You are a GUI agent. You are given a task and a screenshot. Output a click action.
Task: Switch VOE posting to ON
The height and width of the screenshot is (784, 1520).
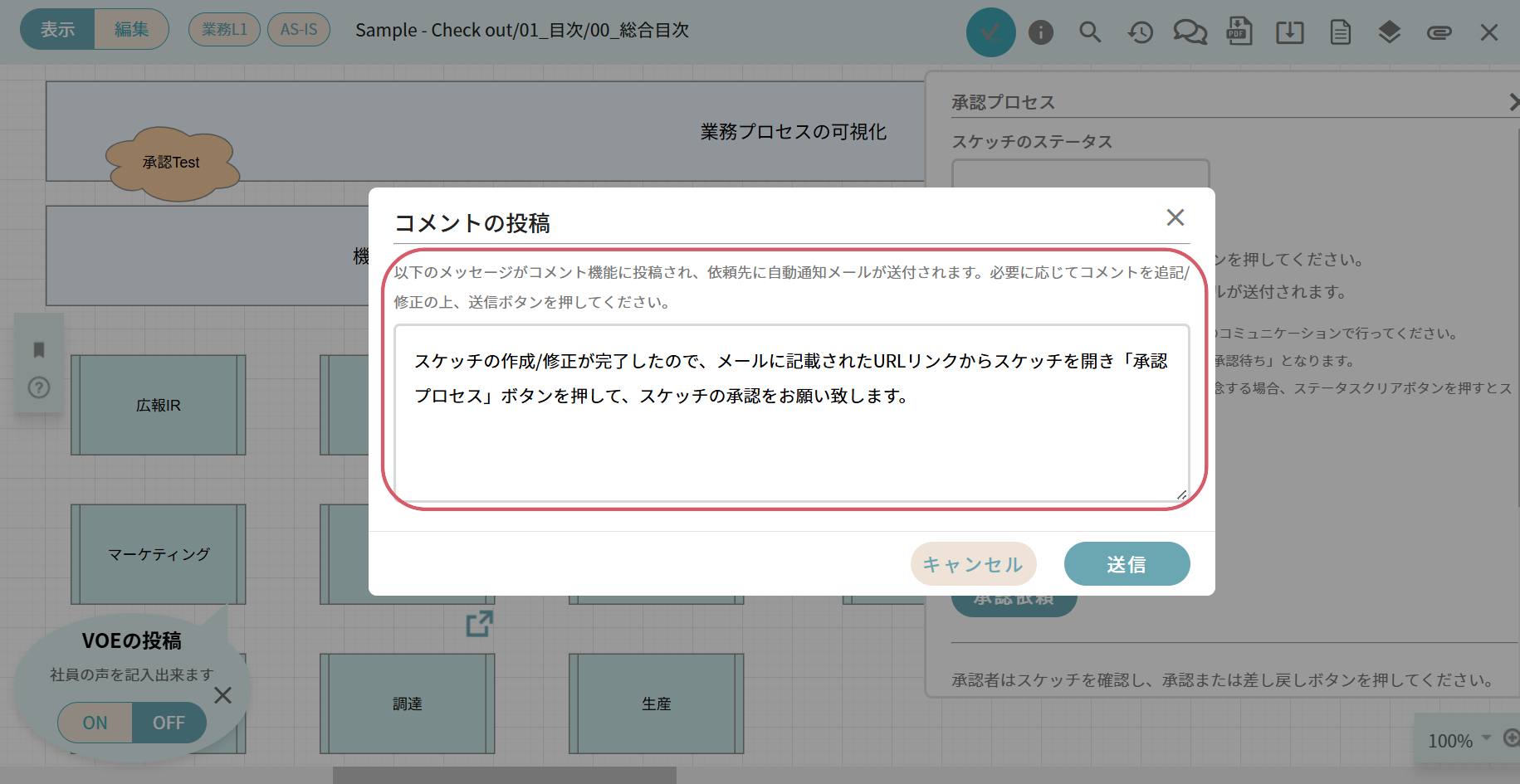click(x=95, y=723)
